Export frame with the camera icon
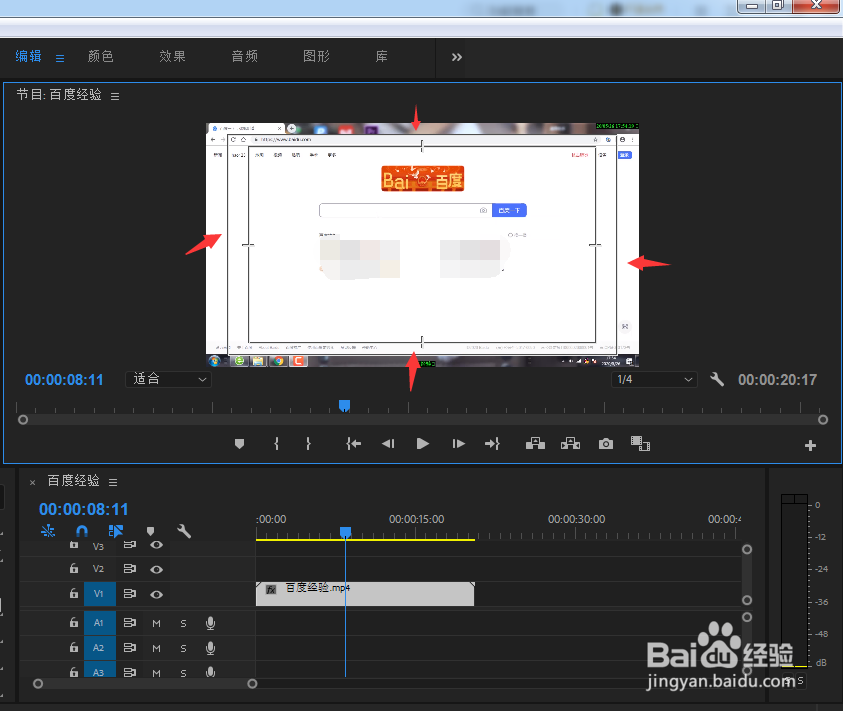Image resolution: width=843 pixels, height=711 pixels. coord(606,444)
